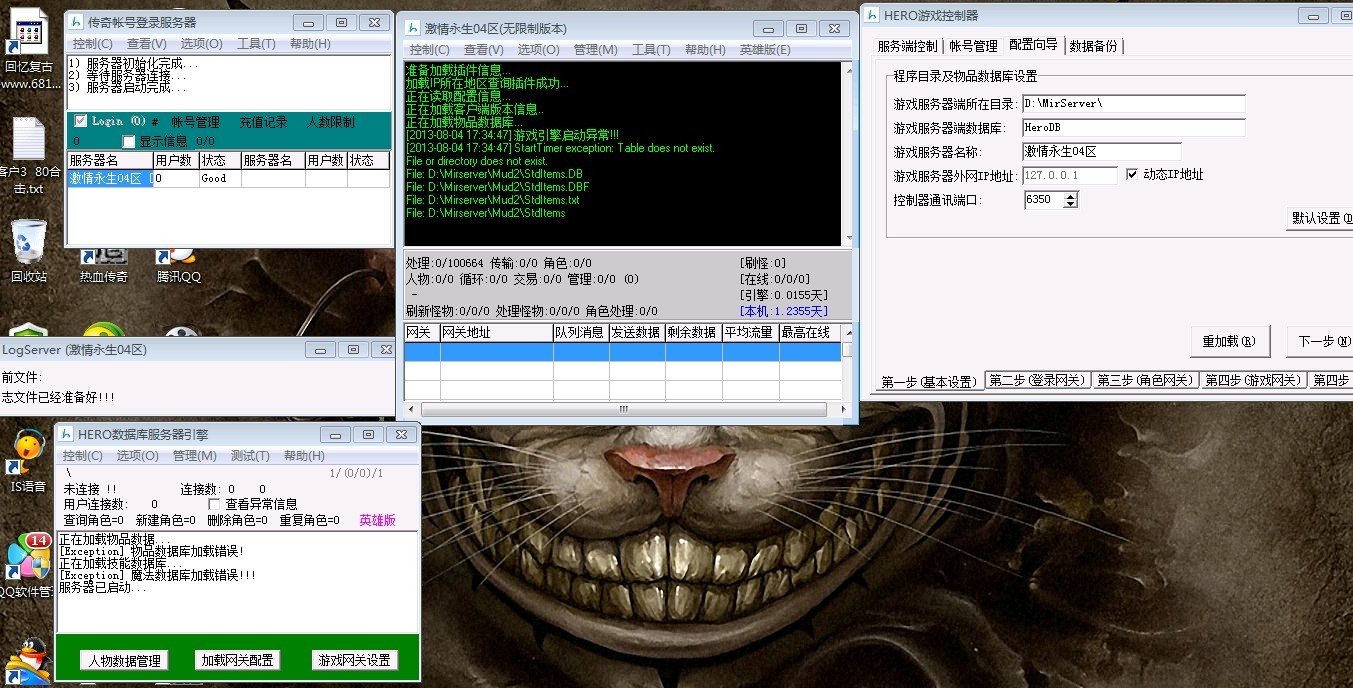Viewport: 1353px width, 688px height.
Task: Check 查看异常信息 in database engine window
Action: [214, 504]
